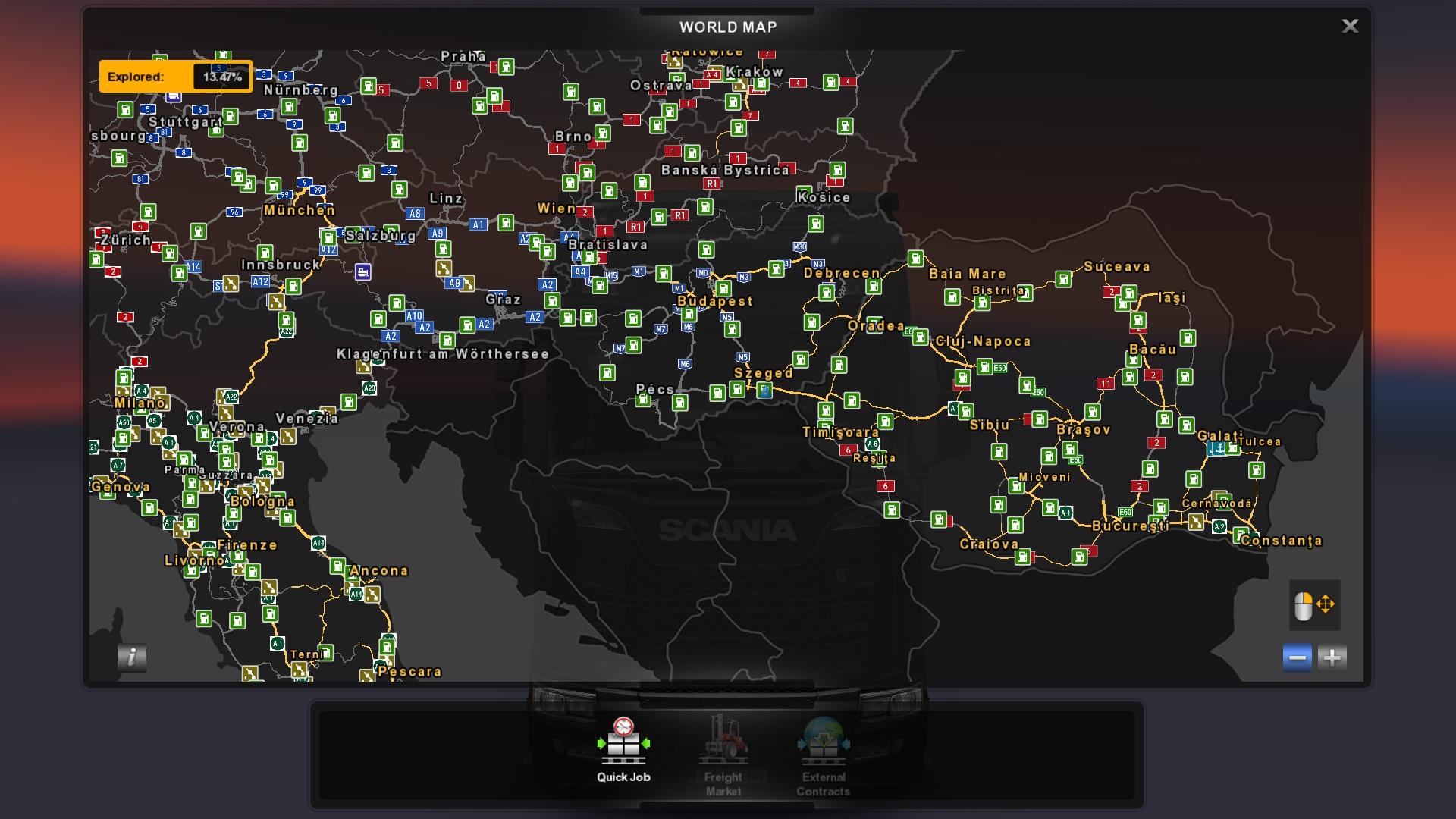Click the mouse pan control icon
Image resolution: width=1456 pixels, height=819 pixels.
point(1314,605)
